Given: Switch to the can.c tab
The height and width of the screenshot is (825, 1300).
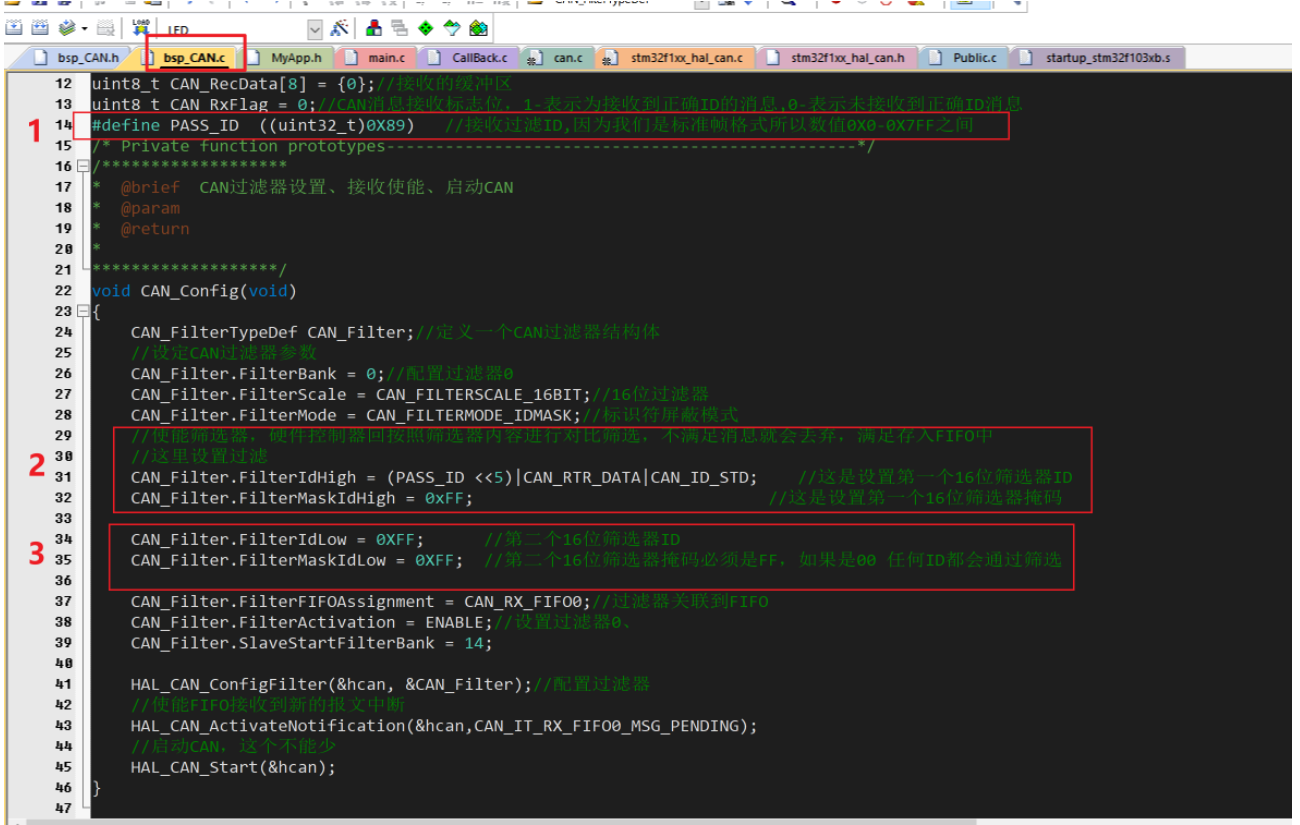Looking at the screenshot, I should (x=558, y=58).
